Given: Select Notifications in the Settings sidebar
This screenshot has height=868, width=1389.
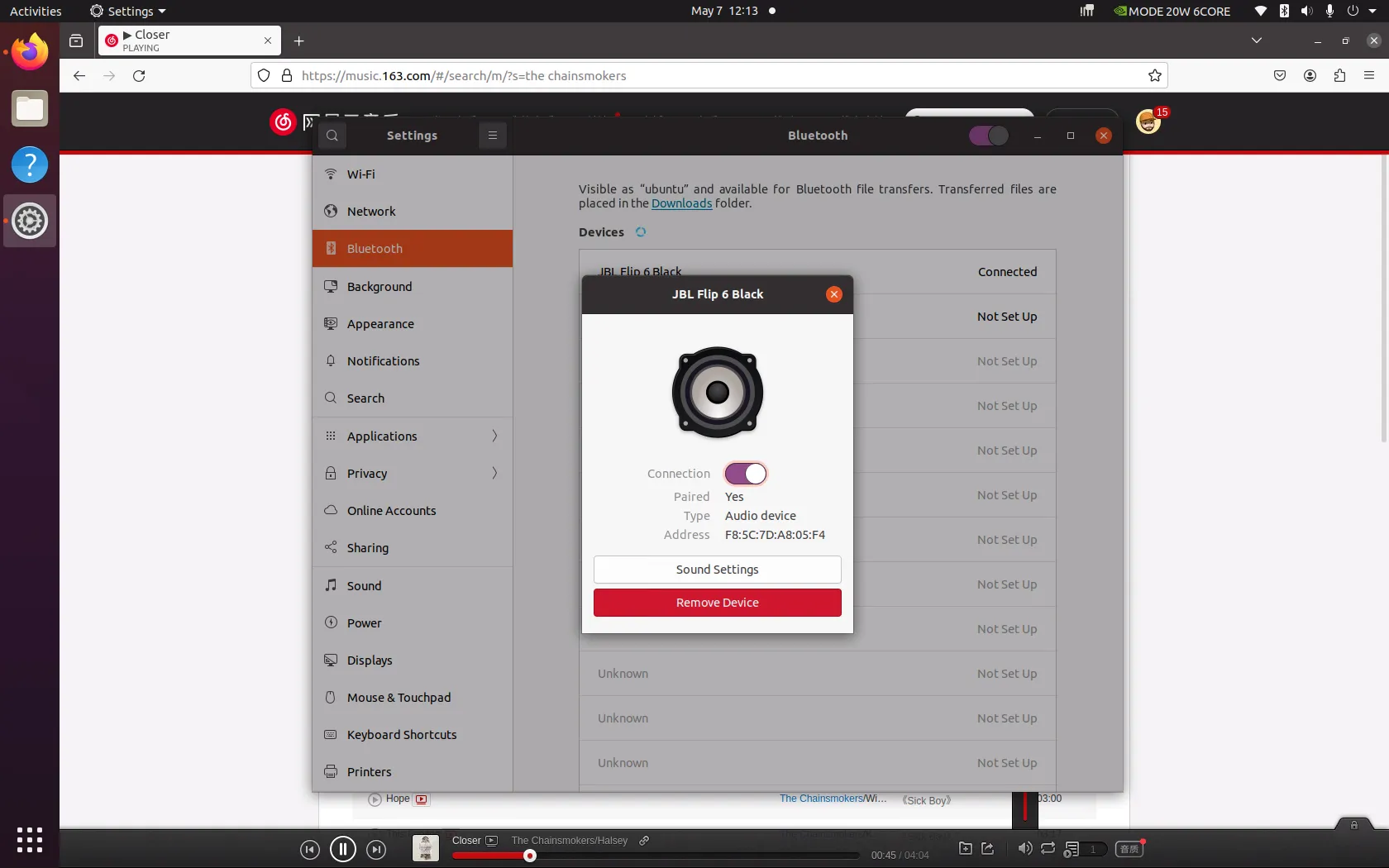Looking at the screenshot, I should pyautogui.click(x=413, y=361).
